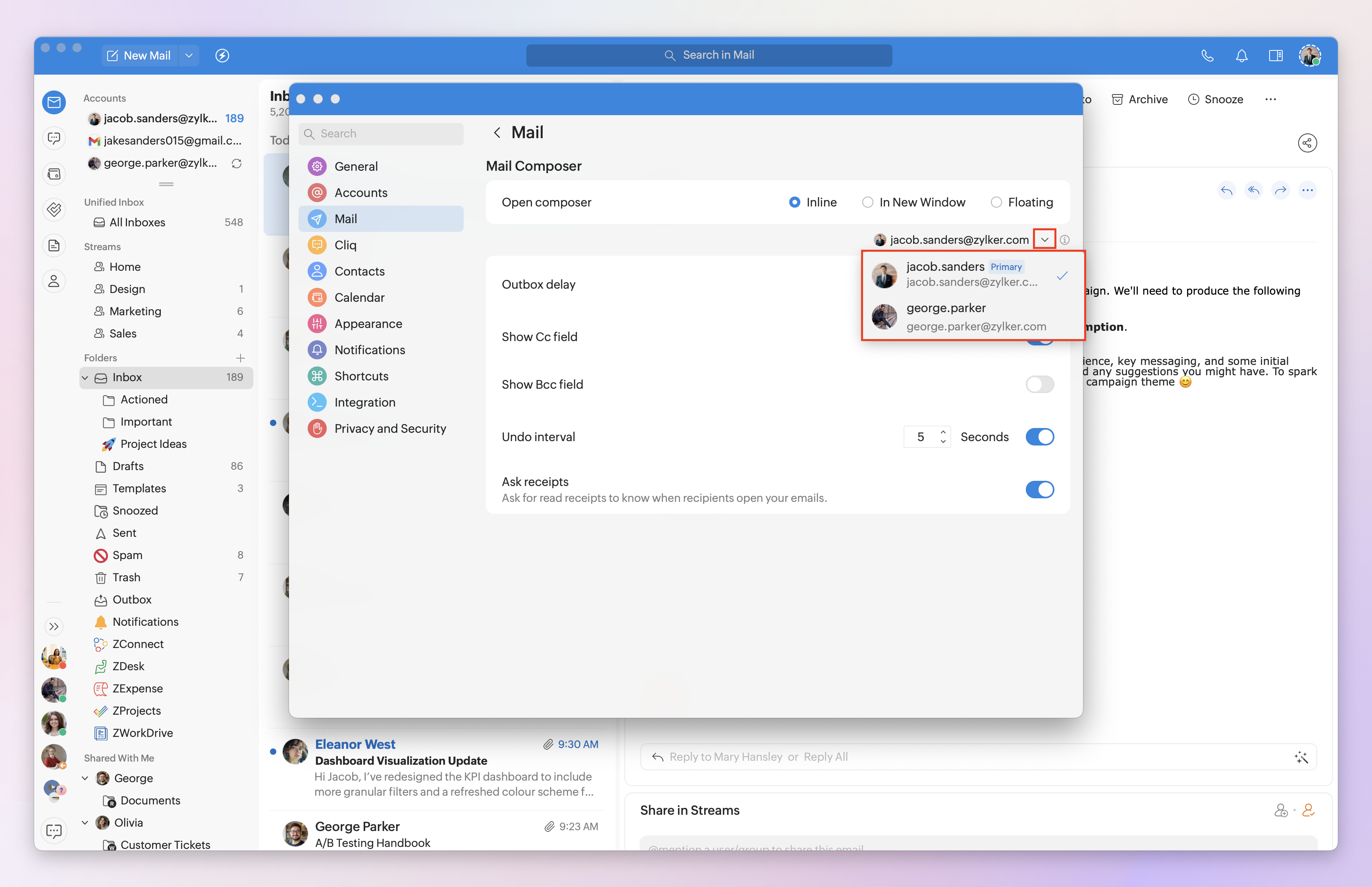Viewport: 1372px width, 887px height.
Task: Click the Archive button
Action: coord(1139,99)
